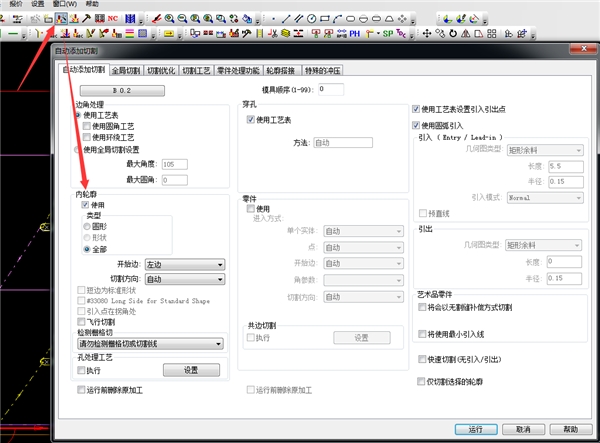Viewport: 600px width, 443px height.
Task: Click the red NC code icon
Action: 112,18
